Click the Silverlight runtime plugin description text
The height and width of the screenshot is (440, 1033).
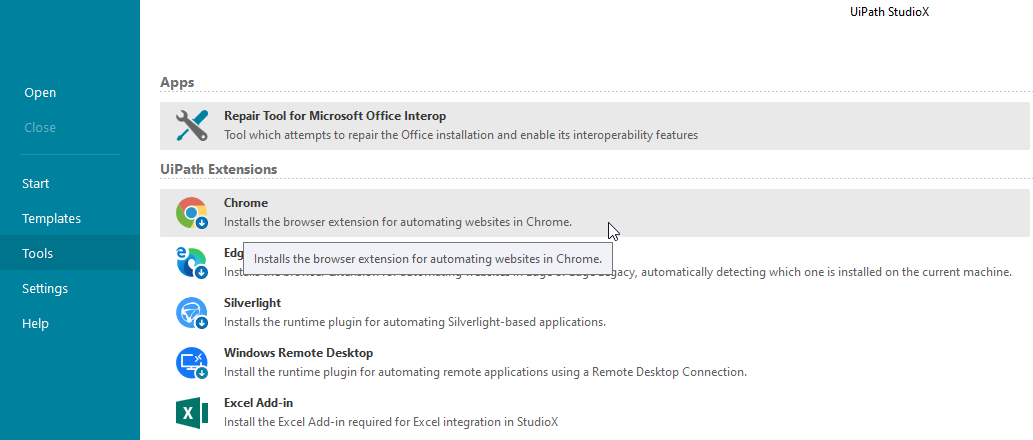tap(414, 322)
